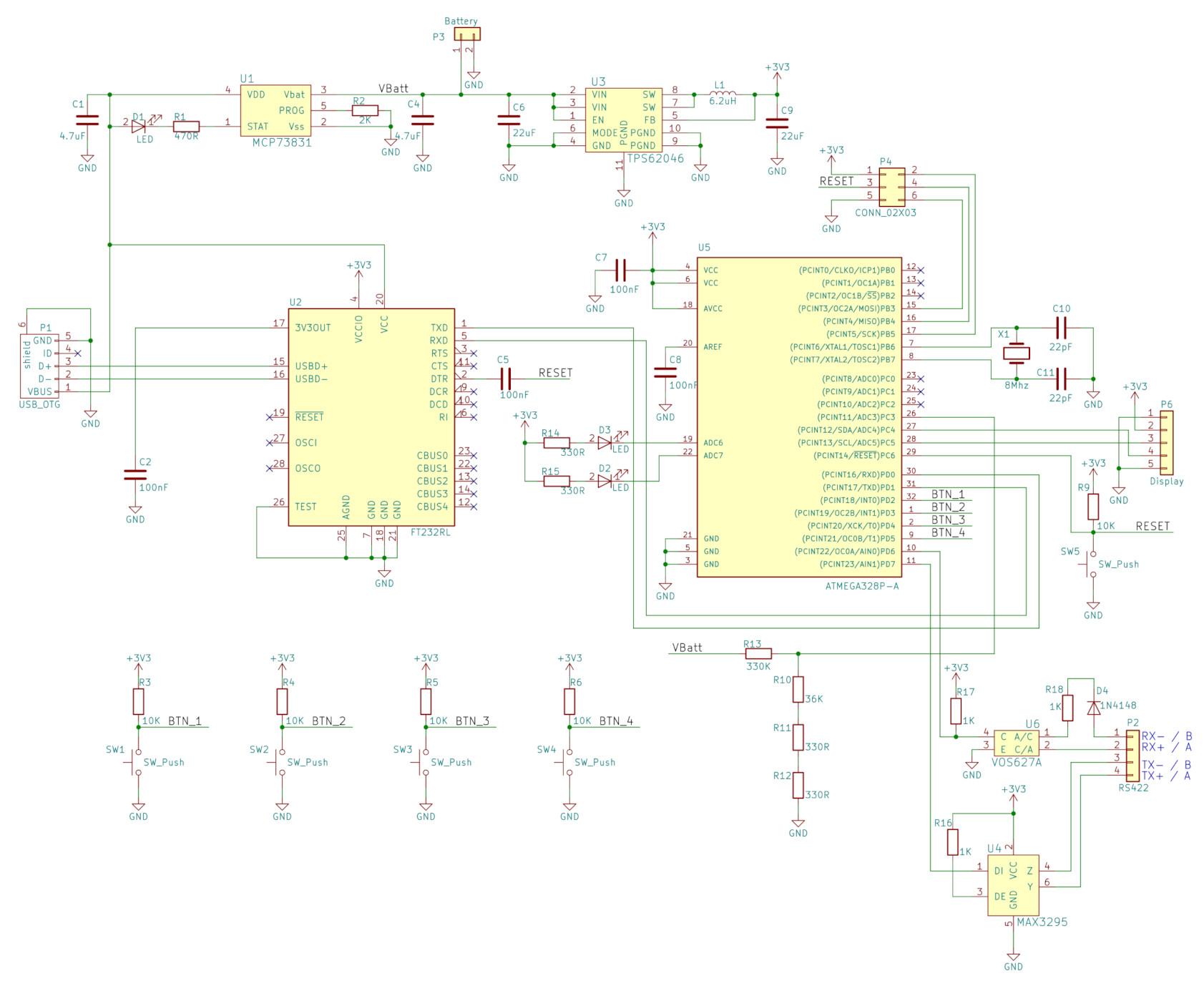
Task: Click the 'BTN_3' label beside R5
Action: (x=473, y=721)
